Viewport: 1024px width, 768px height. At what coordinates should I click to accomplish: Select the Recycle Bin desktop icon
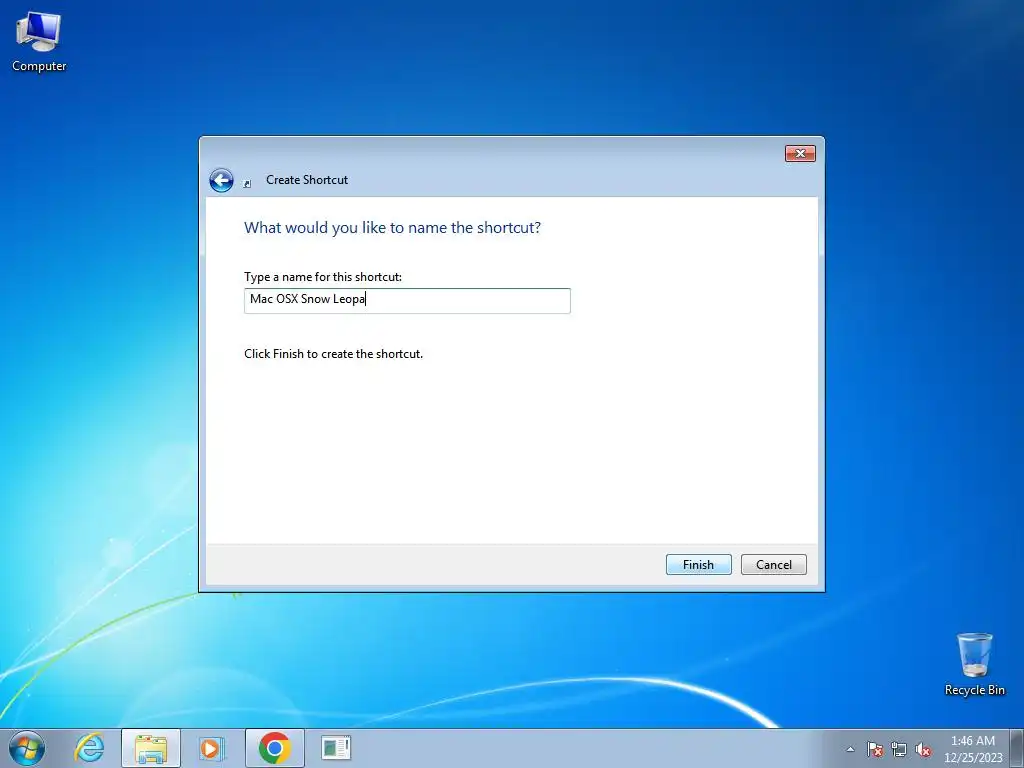pos(974,664)
